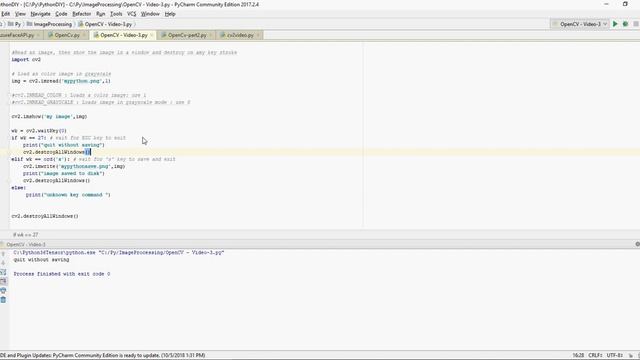Close the cv2video.py tab
Image resolution: width=640 pixels, height=360 pixels.
click(x=258, y=36)
